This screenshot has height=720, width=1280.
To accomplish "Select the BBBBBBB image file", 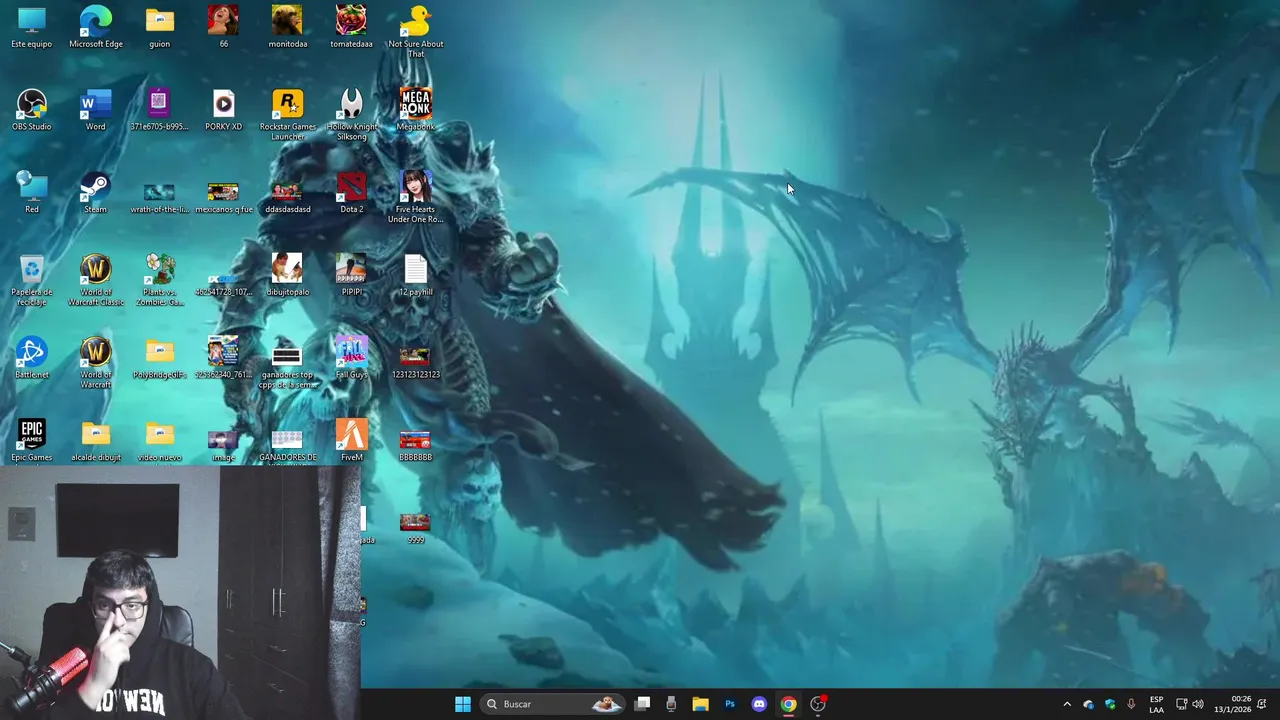I will 415,445.
